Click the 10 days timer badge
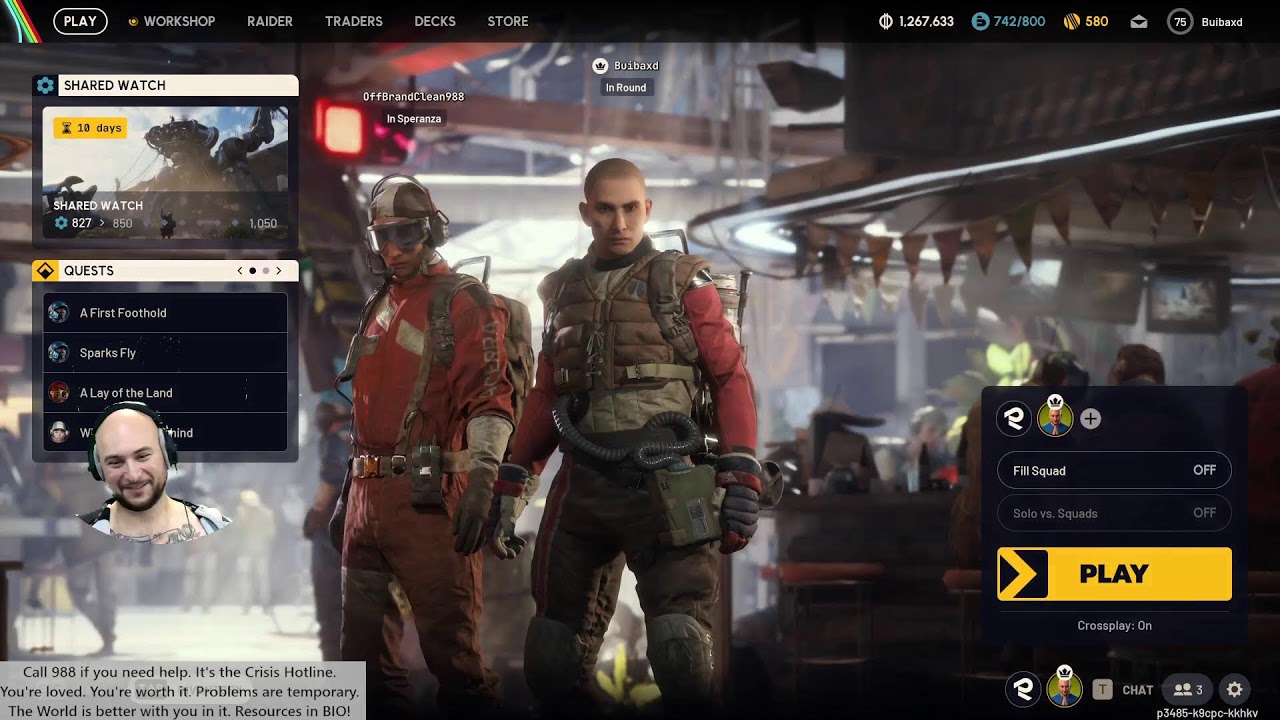 tap(90, 128)
